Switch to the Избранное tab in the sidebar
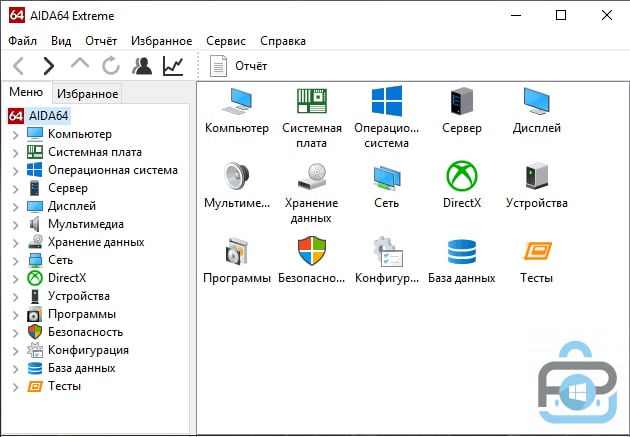This screenshot has height=437, width=630. pos(88,94)
